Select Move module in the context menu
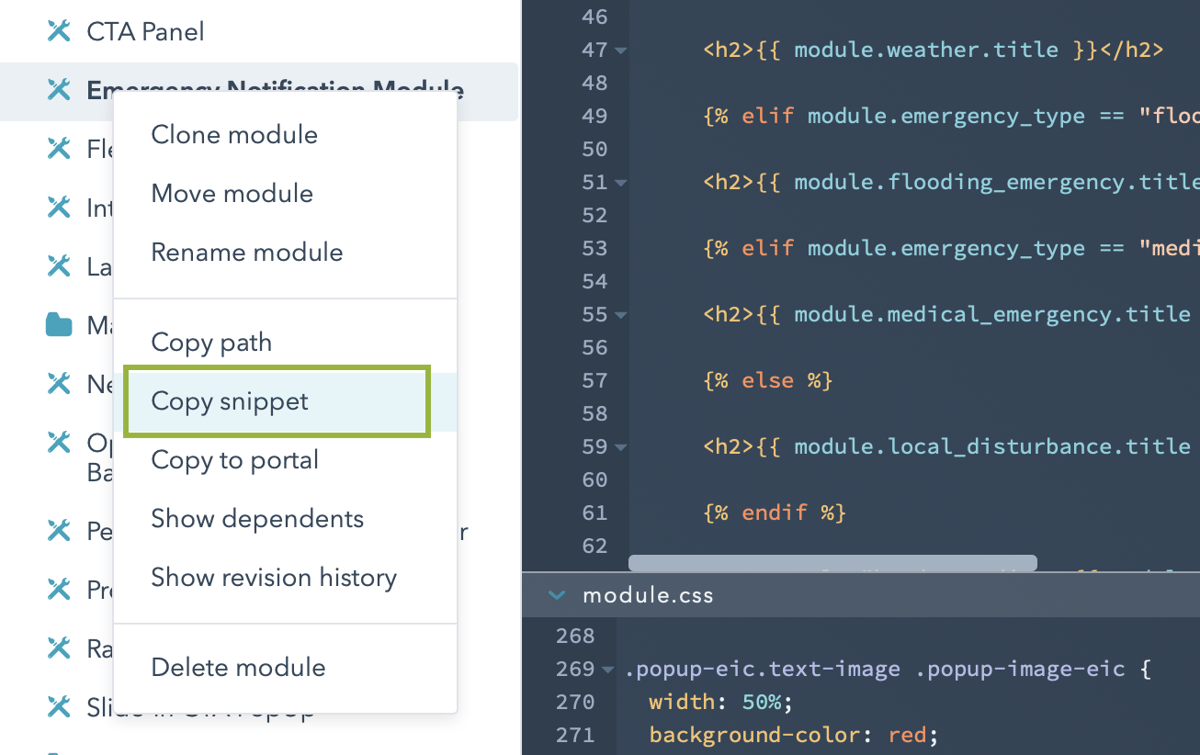This screenshot has width=1200, height=755. [286, 193]
